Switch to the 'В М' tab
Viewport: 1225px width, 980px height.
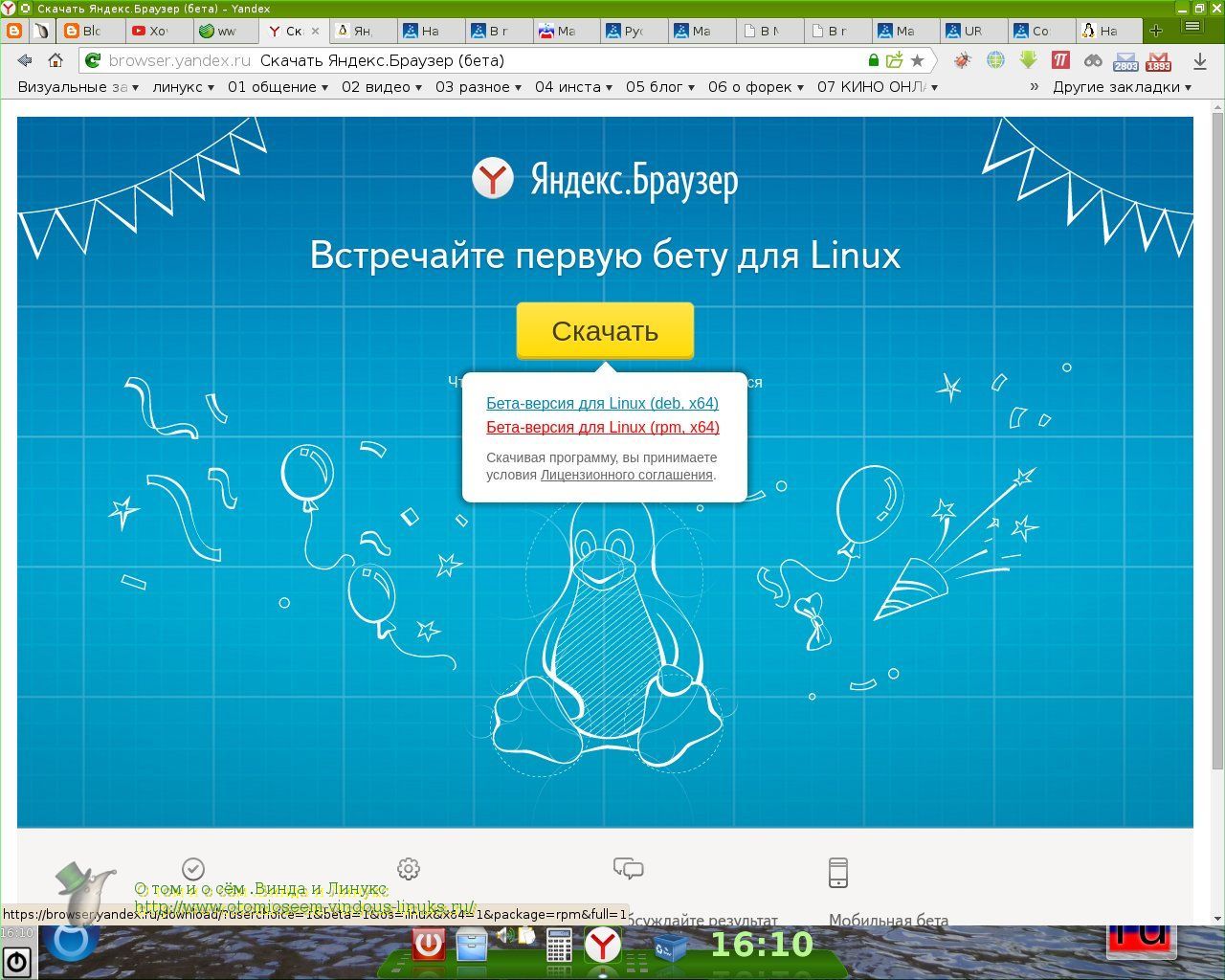769,31
